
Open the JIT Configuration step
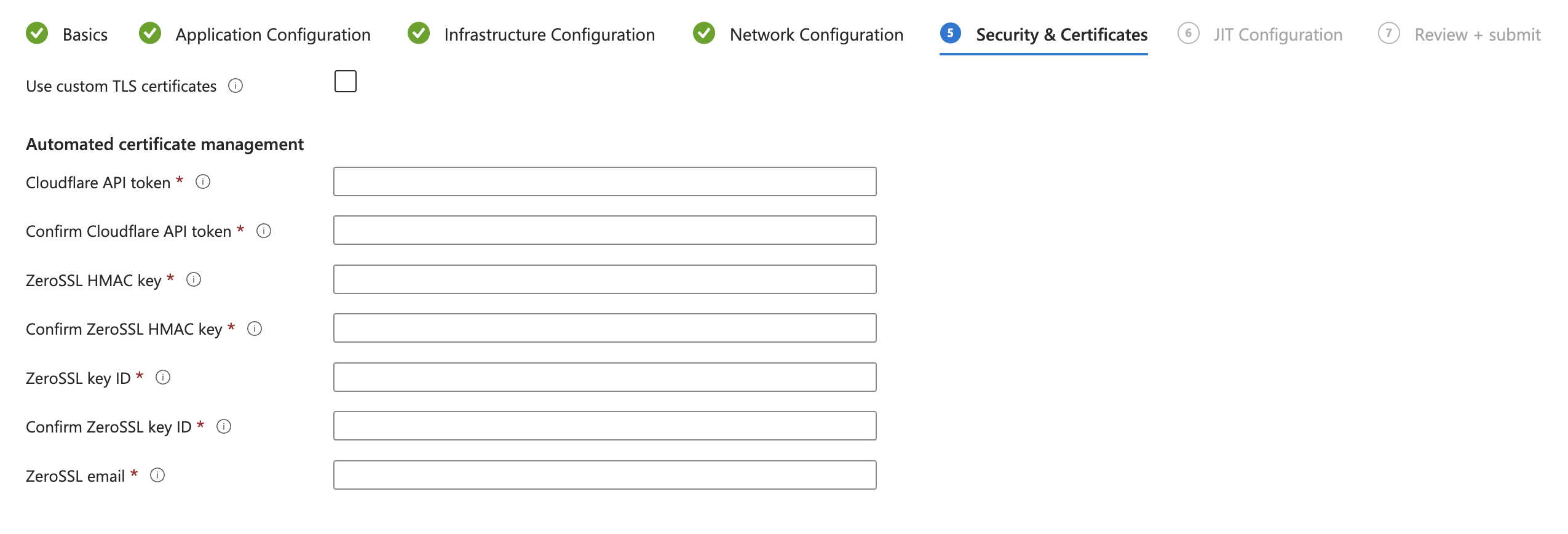1277,34
